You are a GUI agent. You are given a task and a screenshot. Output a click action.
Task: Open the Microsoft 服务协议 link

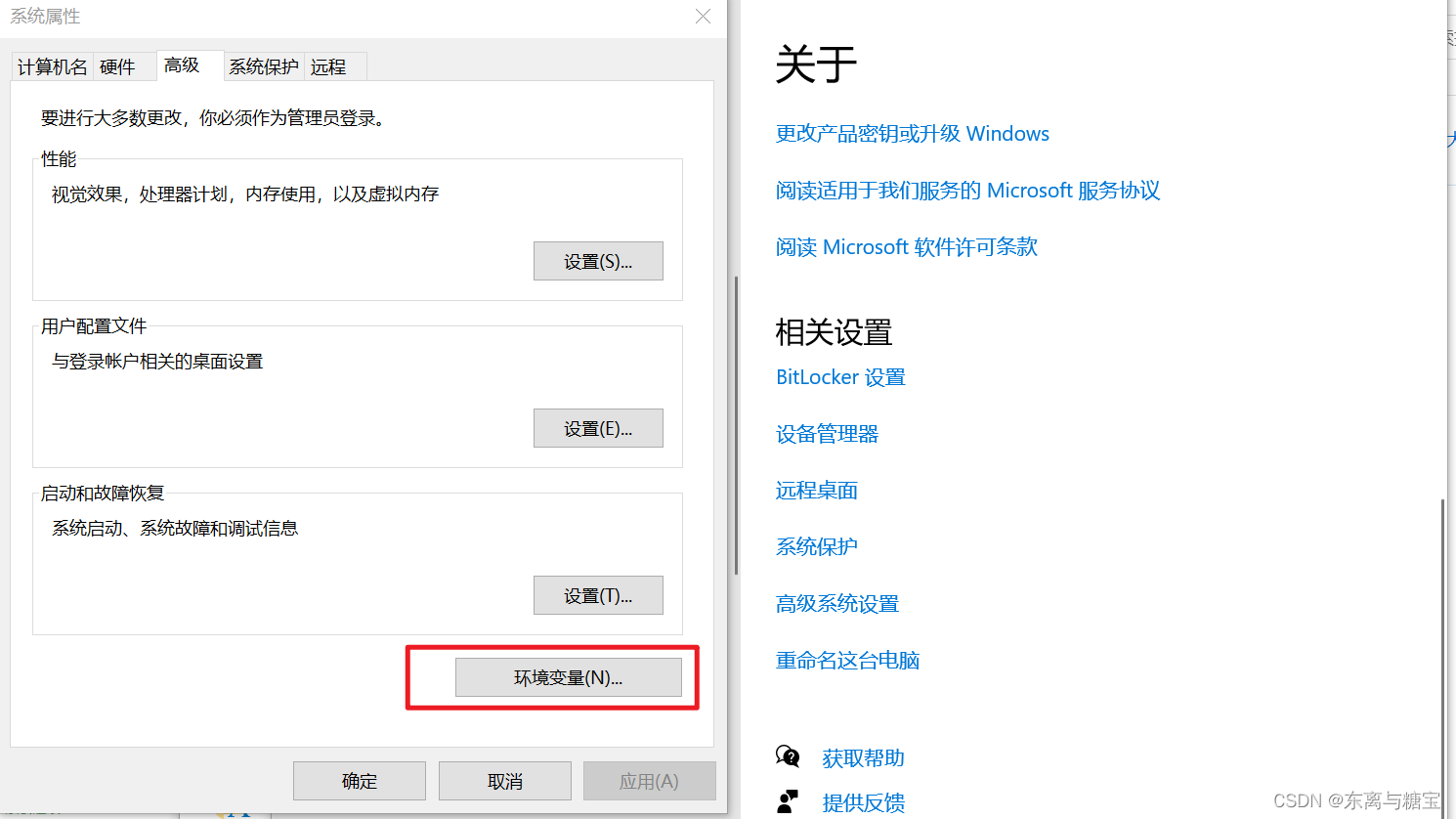pyautogui.click(x=968, y=191)
